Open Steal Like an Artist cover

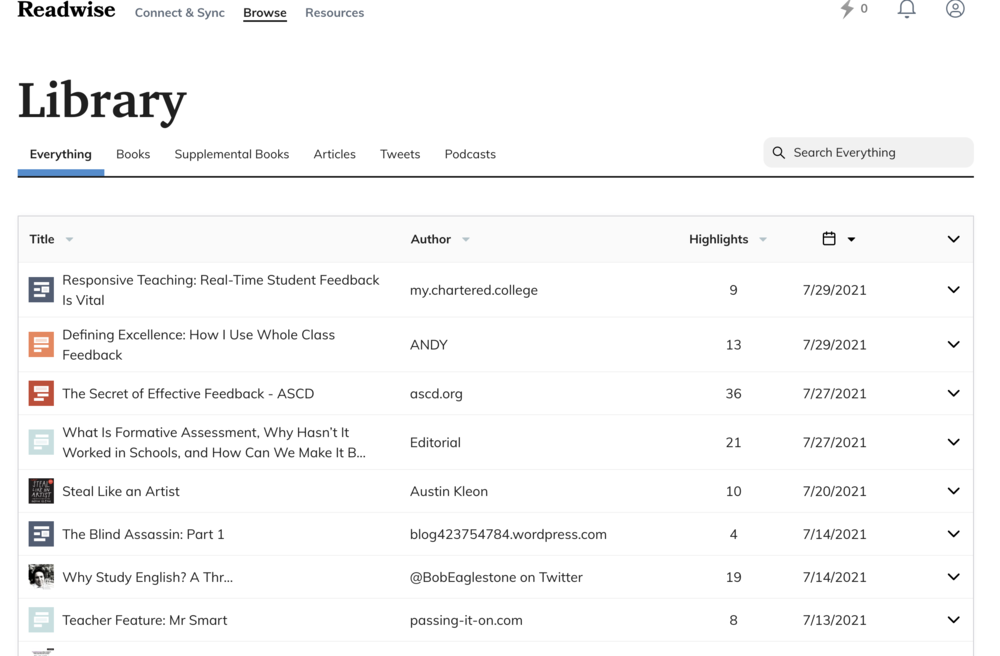tap(41, 491)
